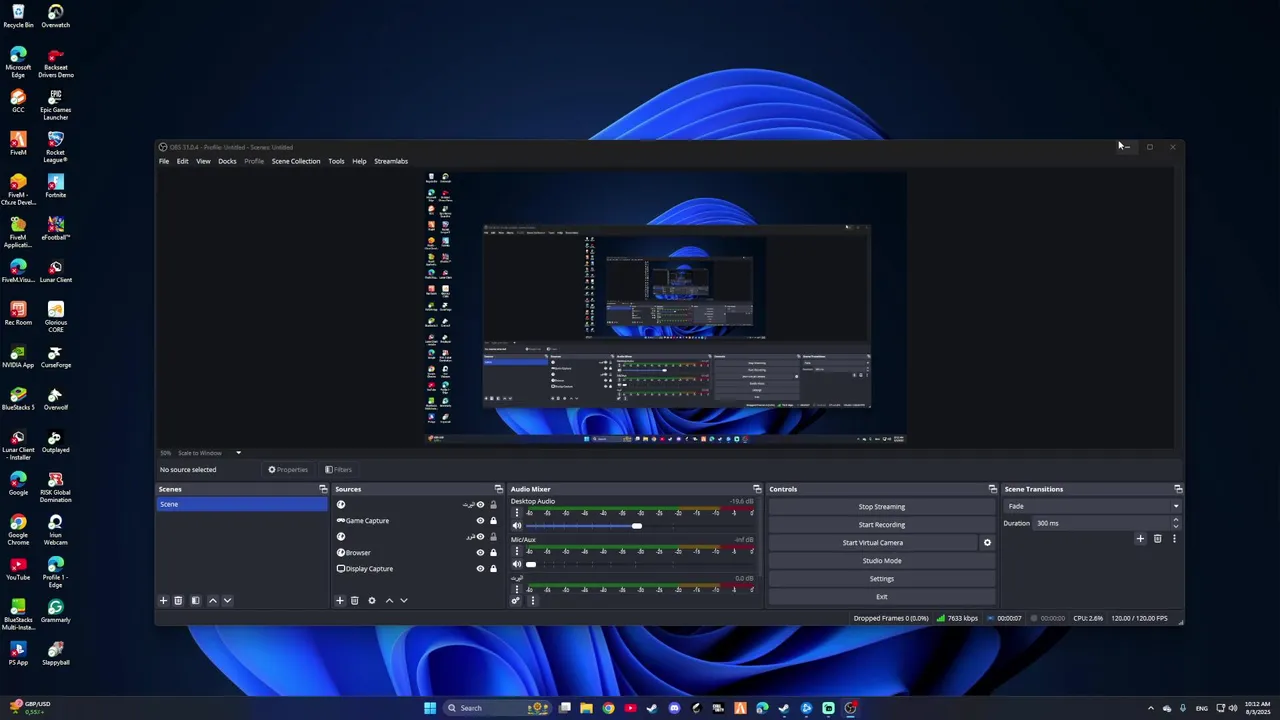
Task: Open virtual camera settings gear
Action: (x=987, y=543)
